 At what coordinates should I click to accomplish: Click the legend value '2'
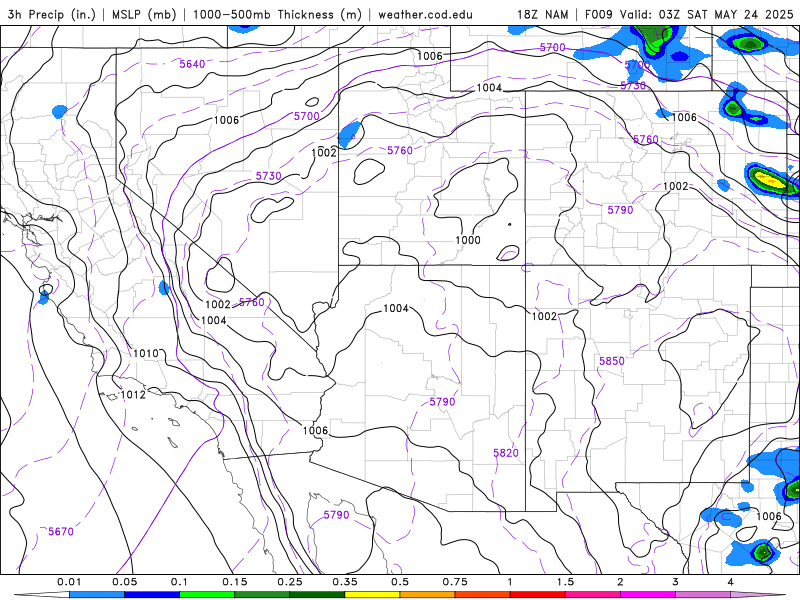[620, 582]
